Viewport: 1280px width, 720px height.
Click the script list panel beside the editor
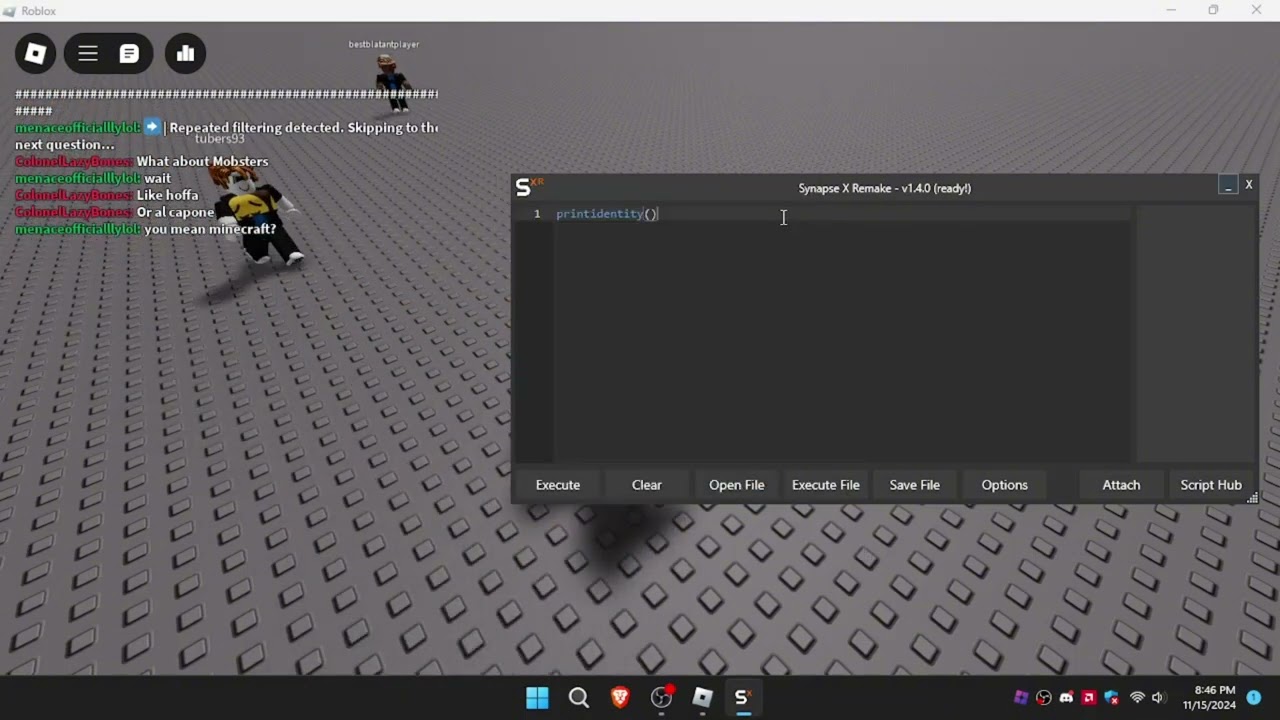1195,334
